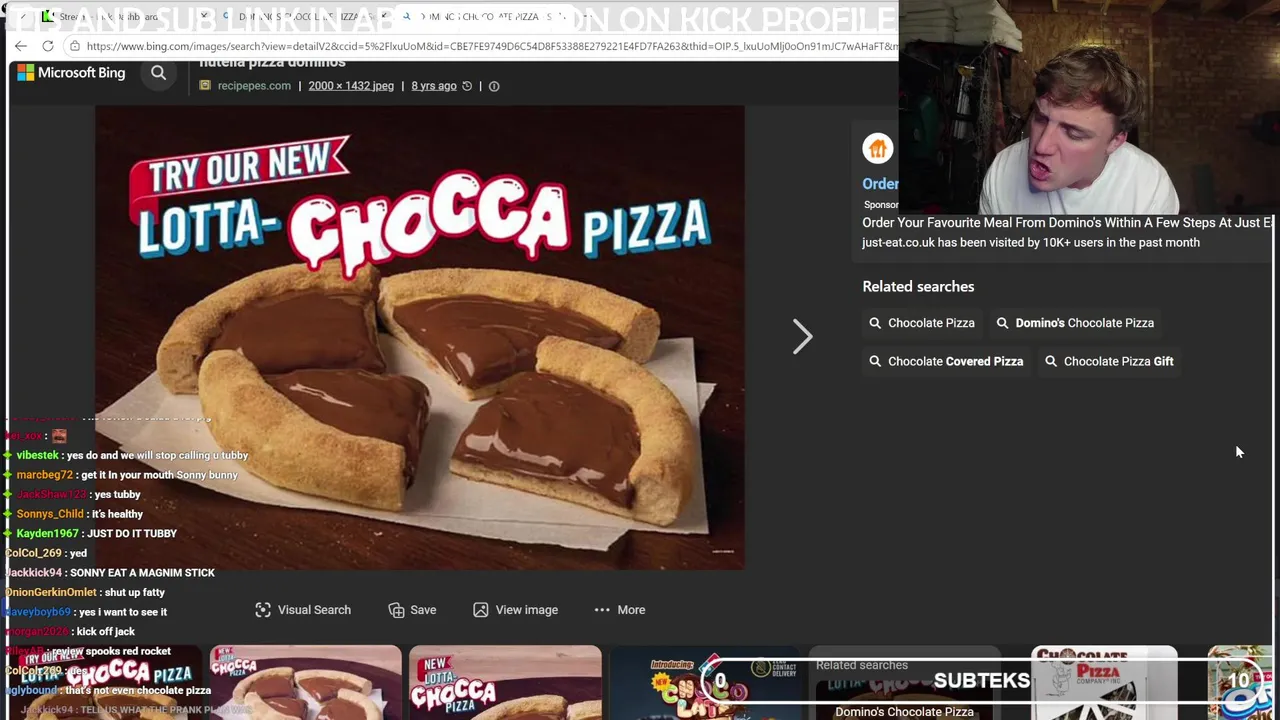The height and width of the screenshot is (720, 1280).
Task: Open View image button
Action: tap(515, 610)
